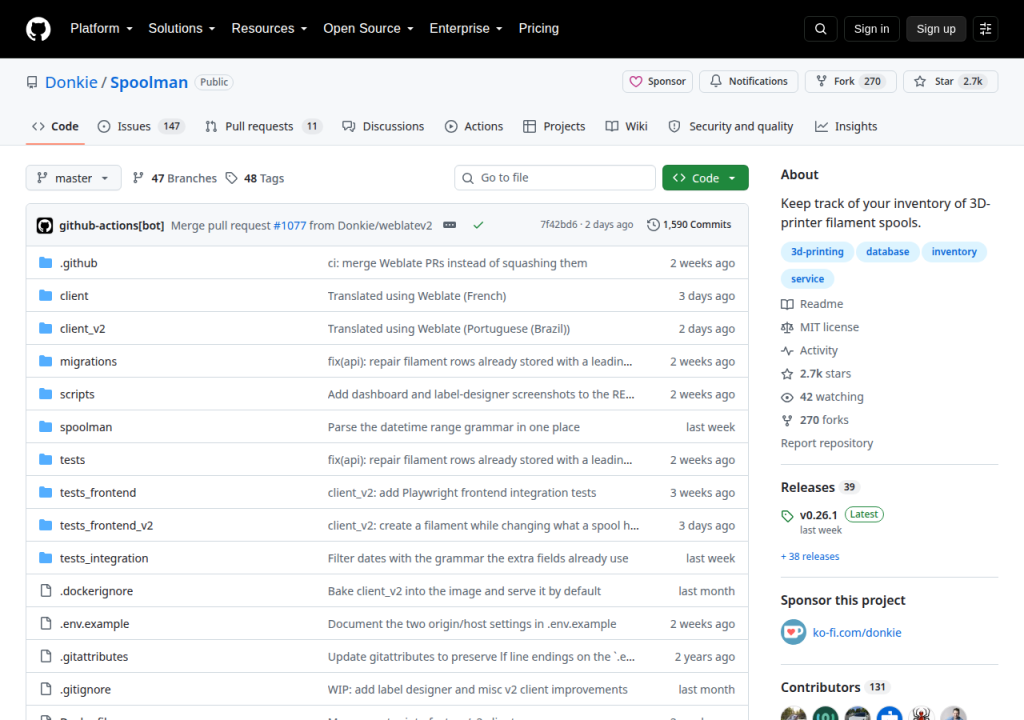
Task: Click the Star icon
Action: point(920,82)
